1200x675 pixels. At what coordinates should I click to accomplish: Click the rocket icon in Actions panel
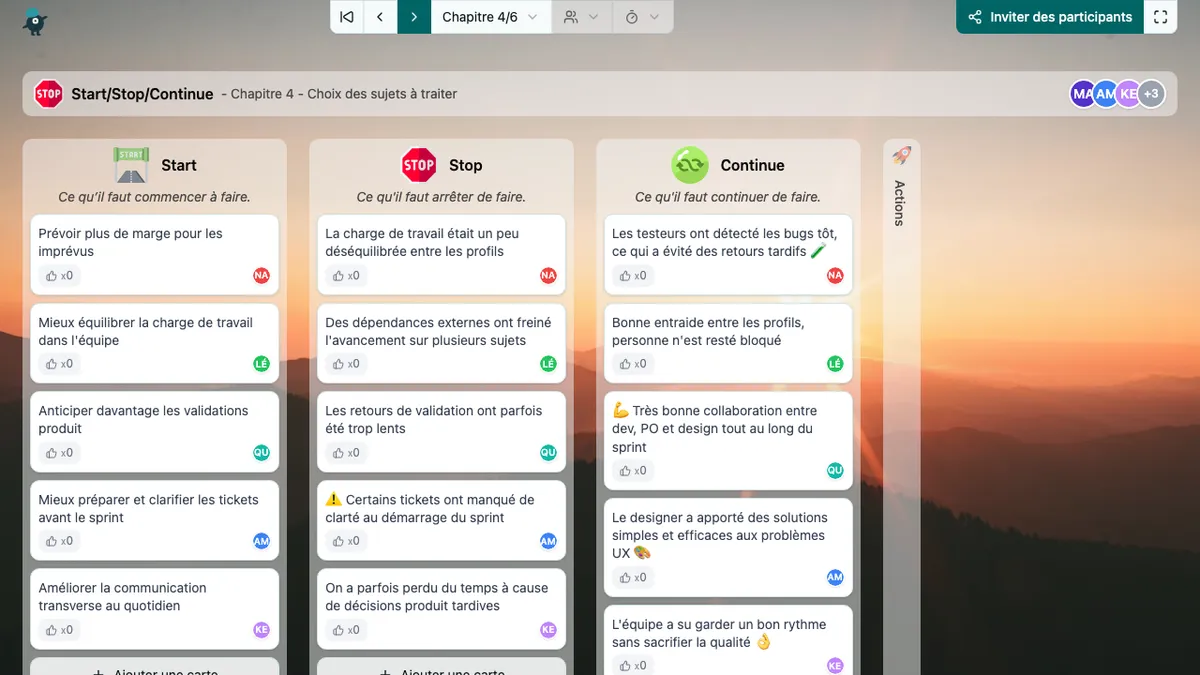coord(901,156)
